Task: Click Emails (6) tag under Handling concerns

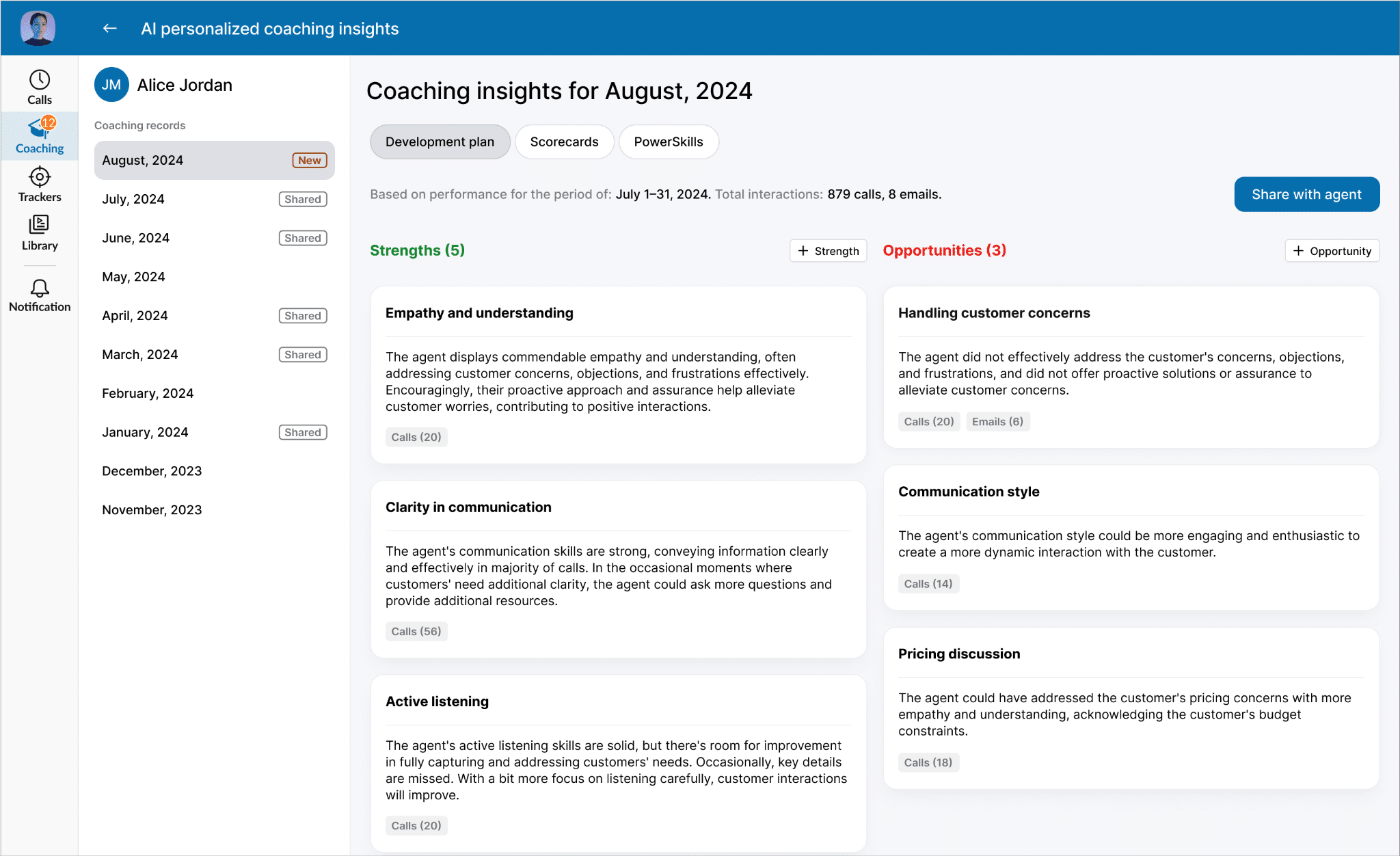Action: 997,422
